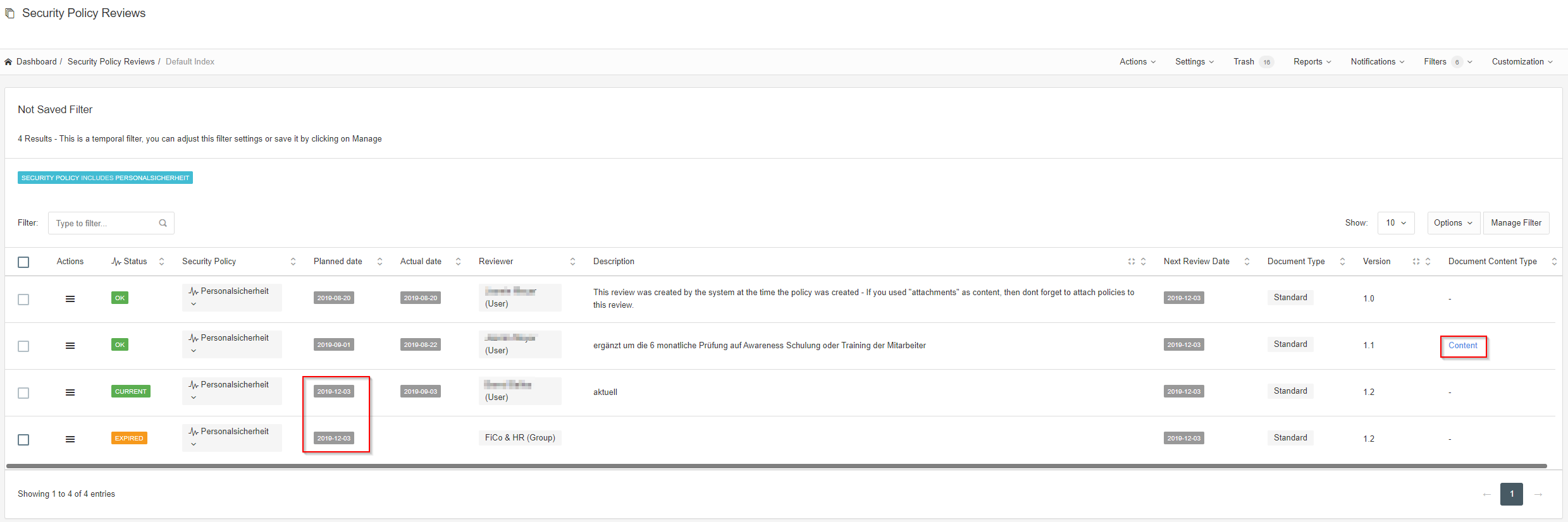Viewport: 1568px width, 522px height.
Task: Expand the Options dropdown
Action: [x=1453, y=223]
